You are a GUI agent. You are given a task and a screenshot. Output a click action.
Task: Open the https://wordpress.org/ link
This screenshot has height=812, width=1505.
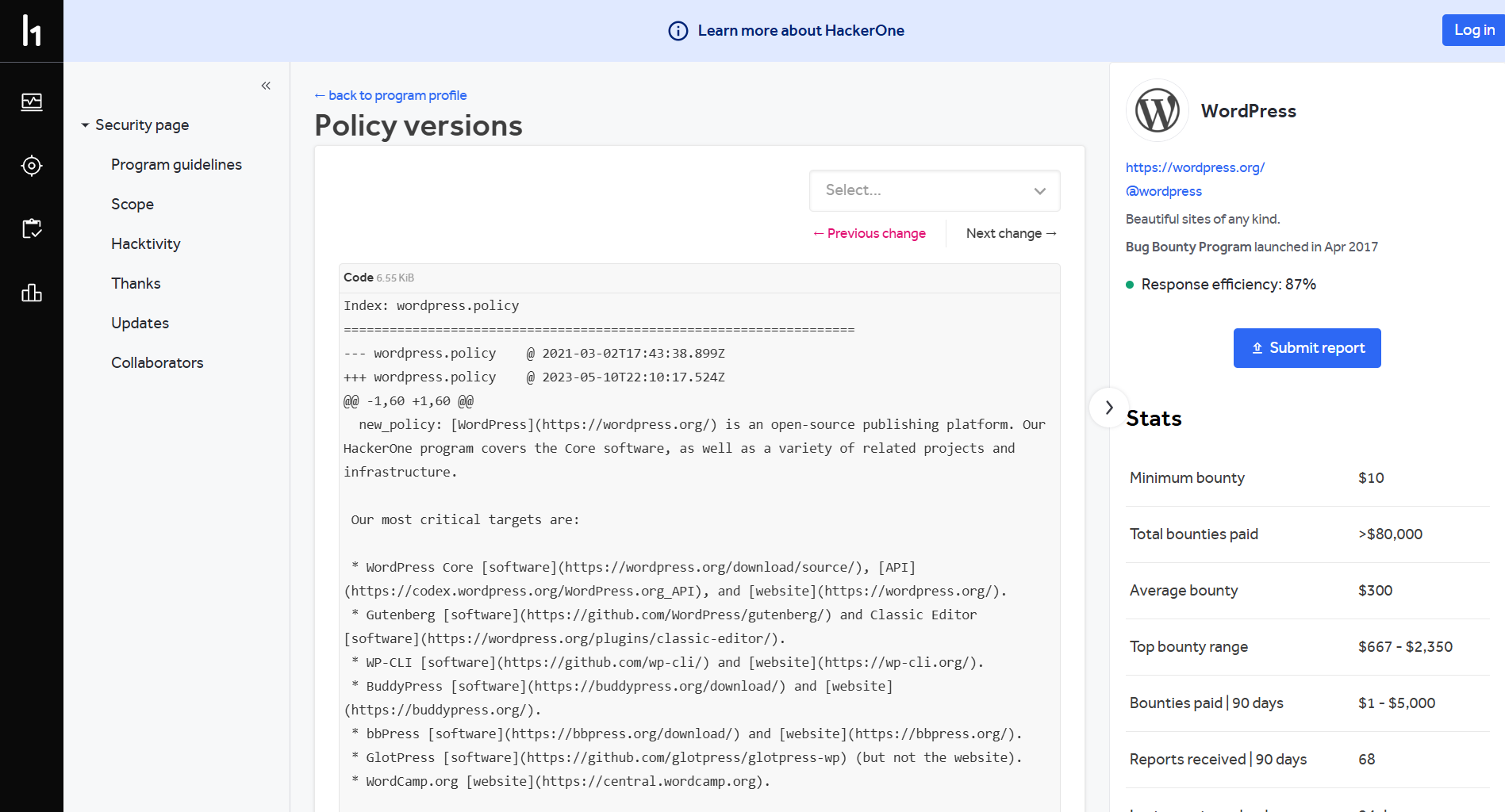click(x=1195, y=167)
